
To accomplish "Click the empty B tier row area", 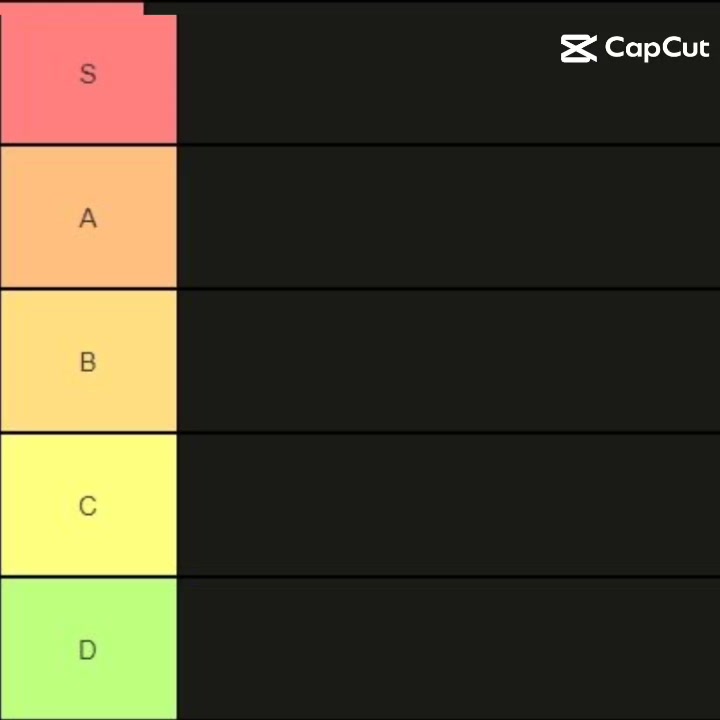I will pyautogui.click(x=449, y=361).
